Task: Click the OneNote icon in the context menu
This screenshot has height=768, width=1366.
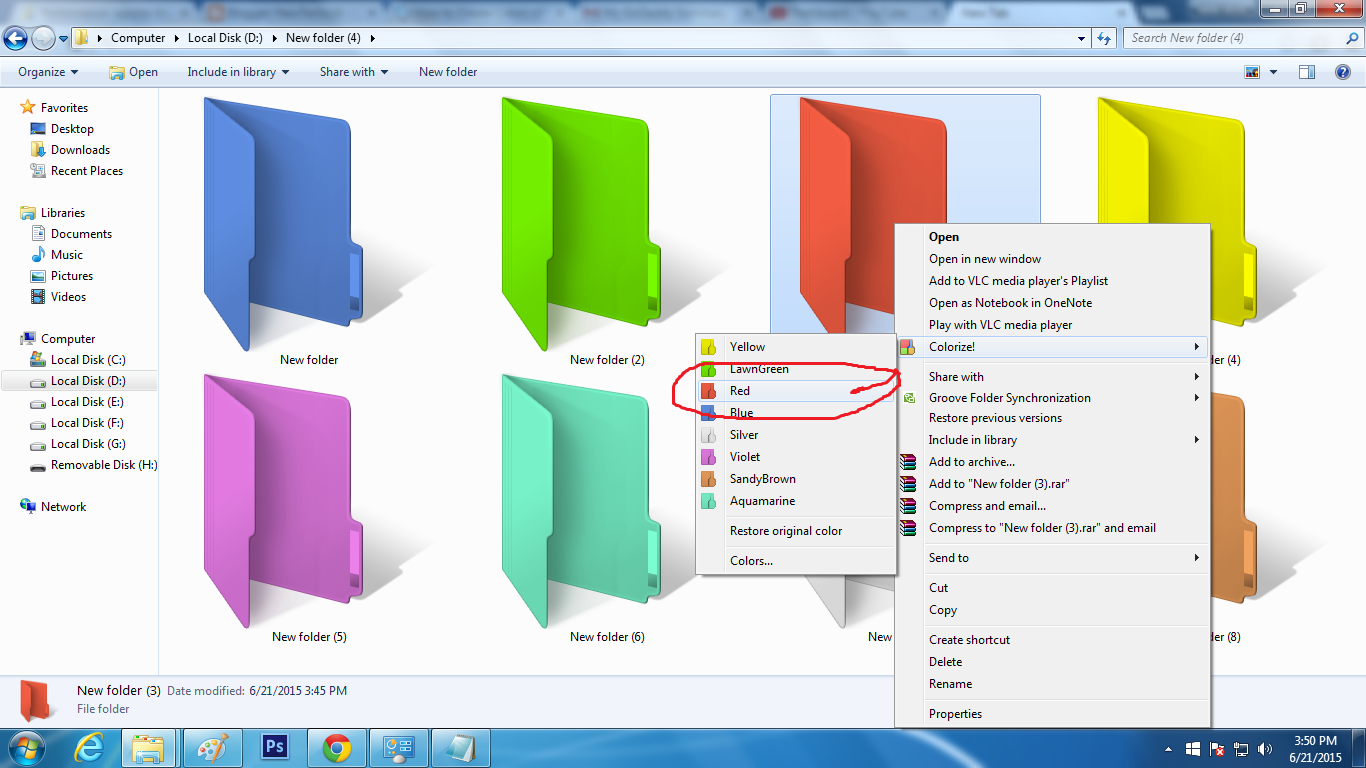Action: pos(908,303)
